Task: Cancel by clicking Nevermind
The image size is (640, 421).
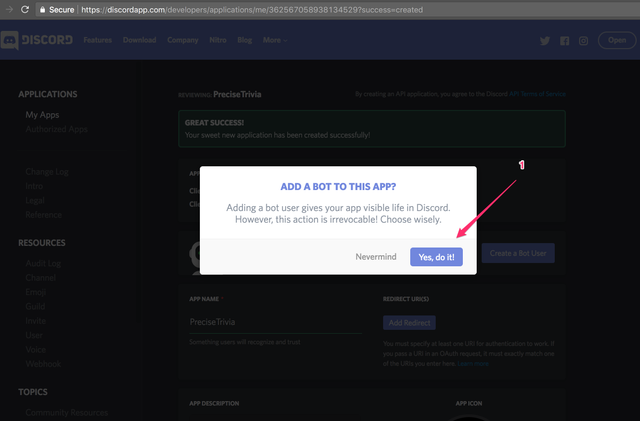Action: pos(376,256)
